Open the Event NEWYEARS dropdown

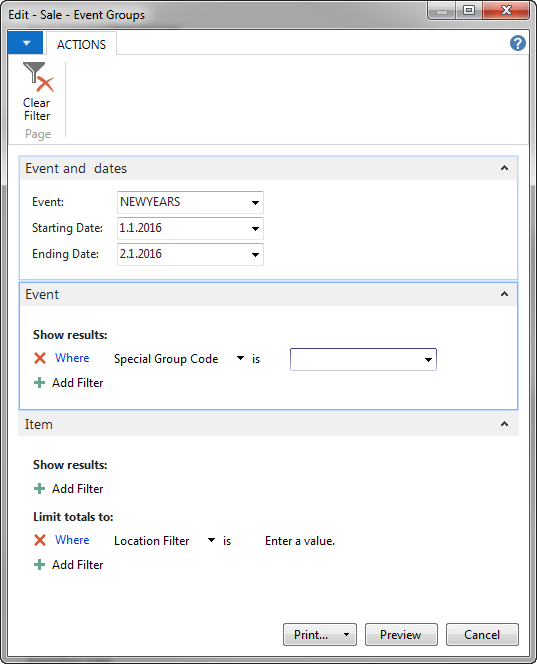tap(255, 202)
